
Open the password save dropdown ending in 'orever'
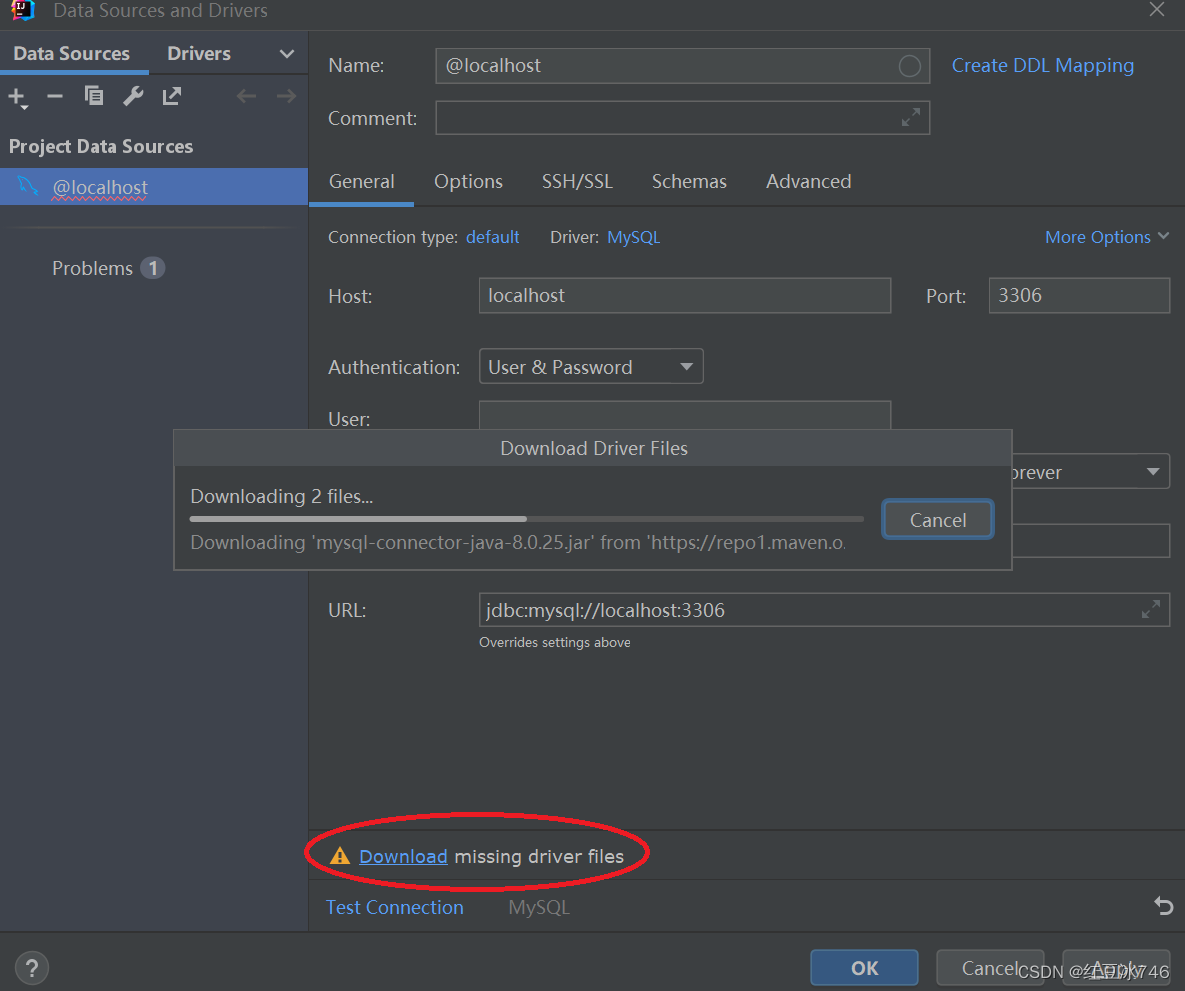click(x=1091, y=472)
